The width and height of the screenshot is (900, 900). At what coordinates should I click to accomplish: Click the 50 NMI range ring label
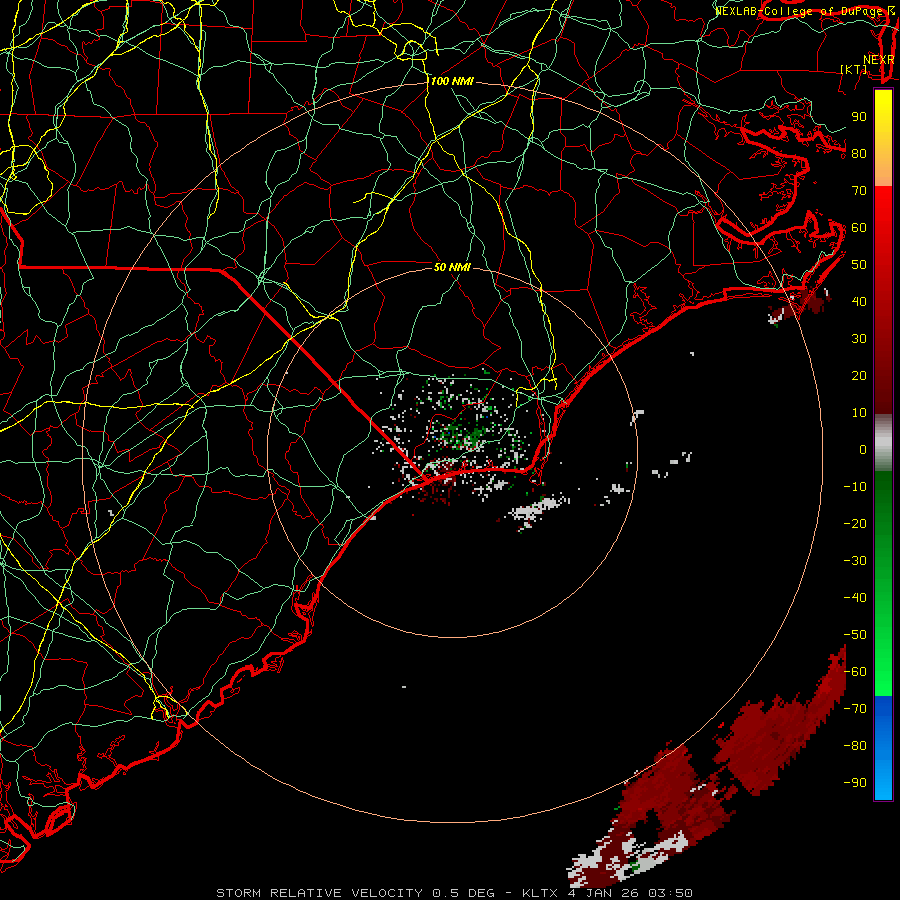coord(452,267)
